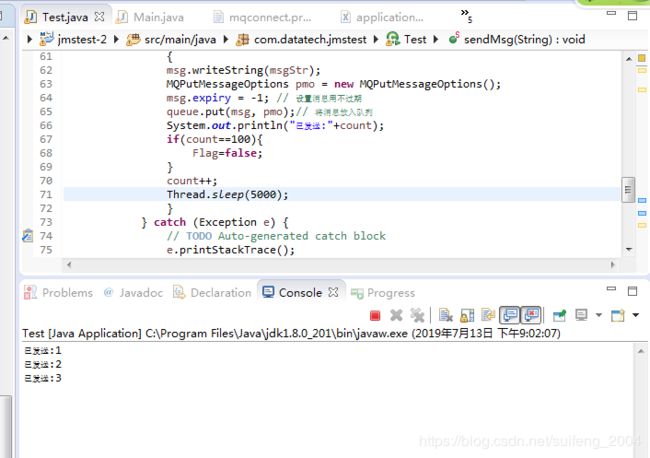Click Display Selected Console monitor icon
650x458 pixels.
coord(581,315)
